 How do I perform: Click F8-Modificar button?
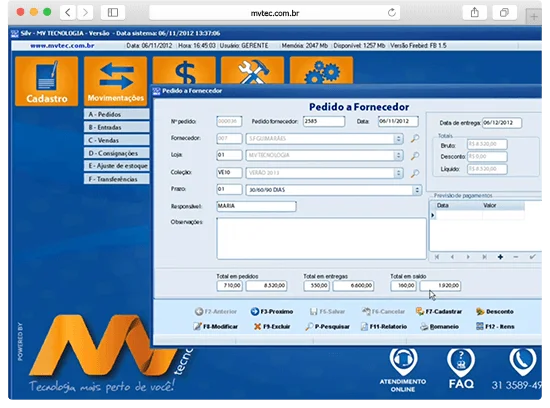[215, 327]
